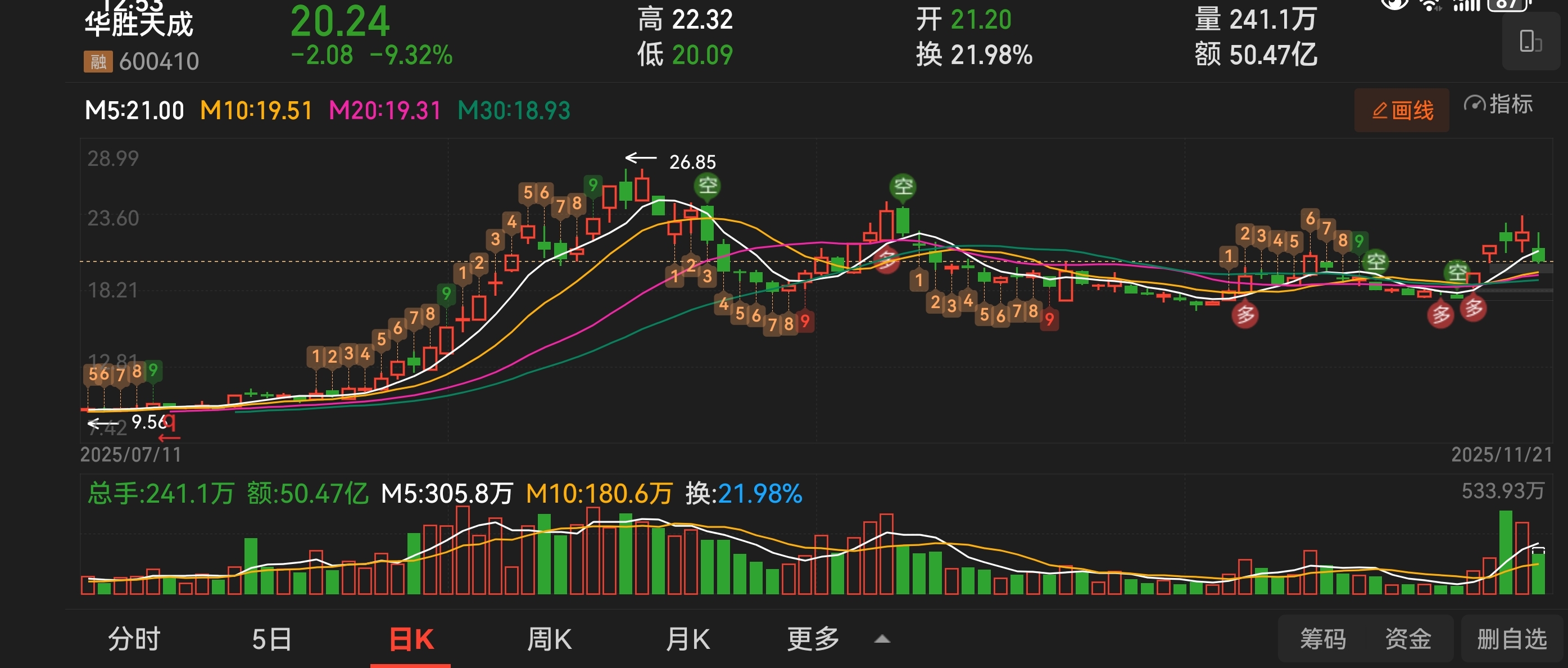The image size is (1568, 668).
Task: Tap the green 9 marker near peak
Action: (592, 184)
